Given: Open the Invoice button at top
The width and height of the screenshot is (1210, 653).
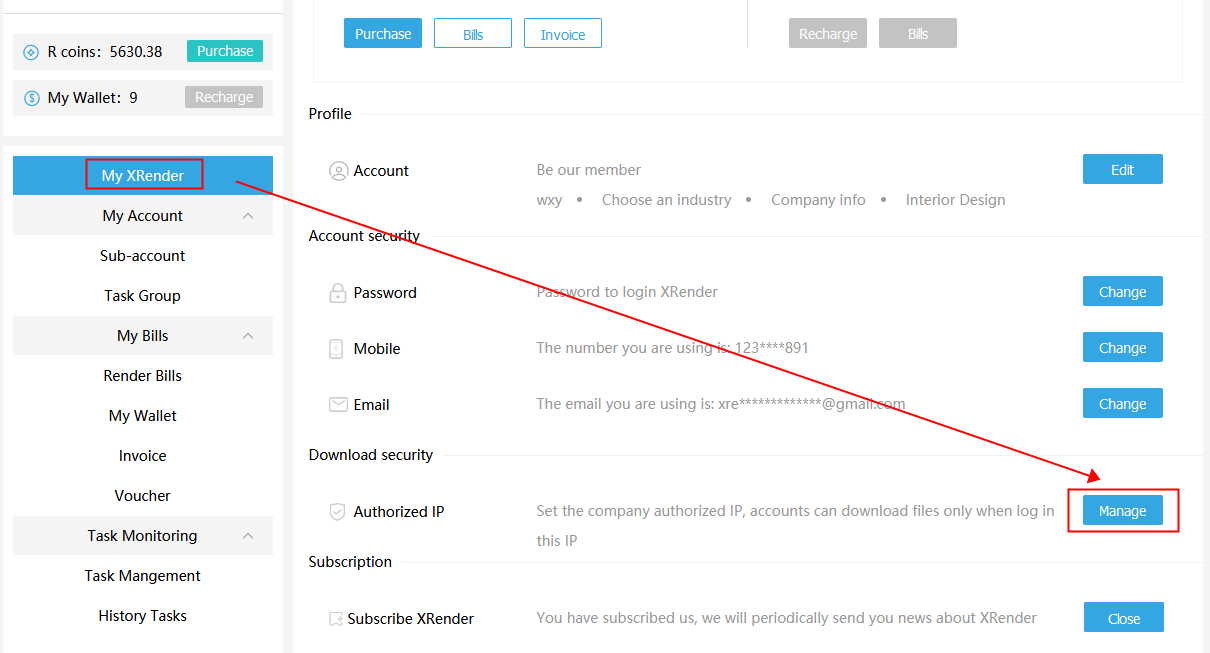Looking at the screenshot, I should [x=562, y=34].
